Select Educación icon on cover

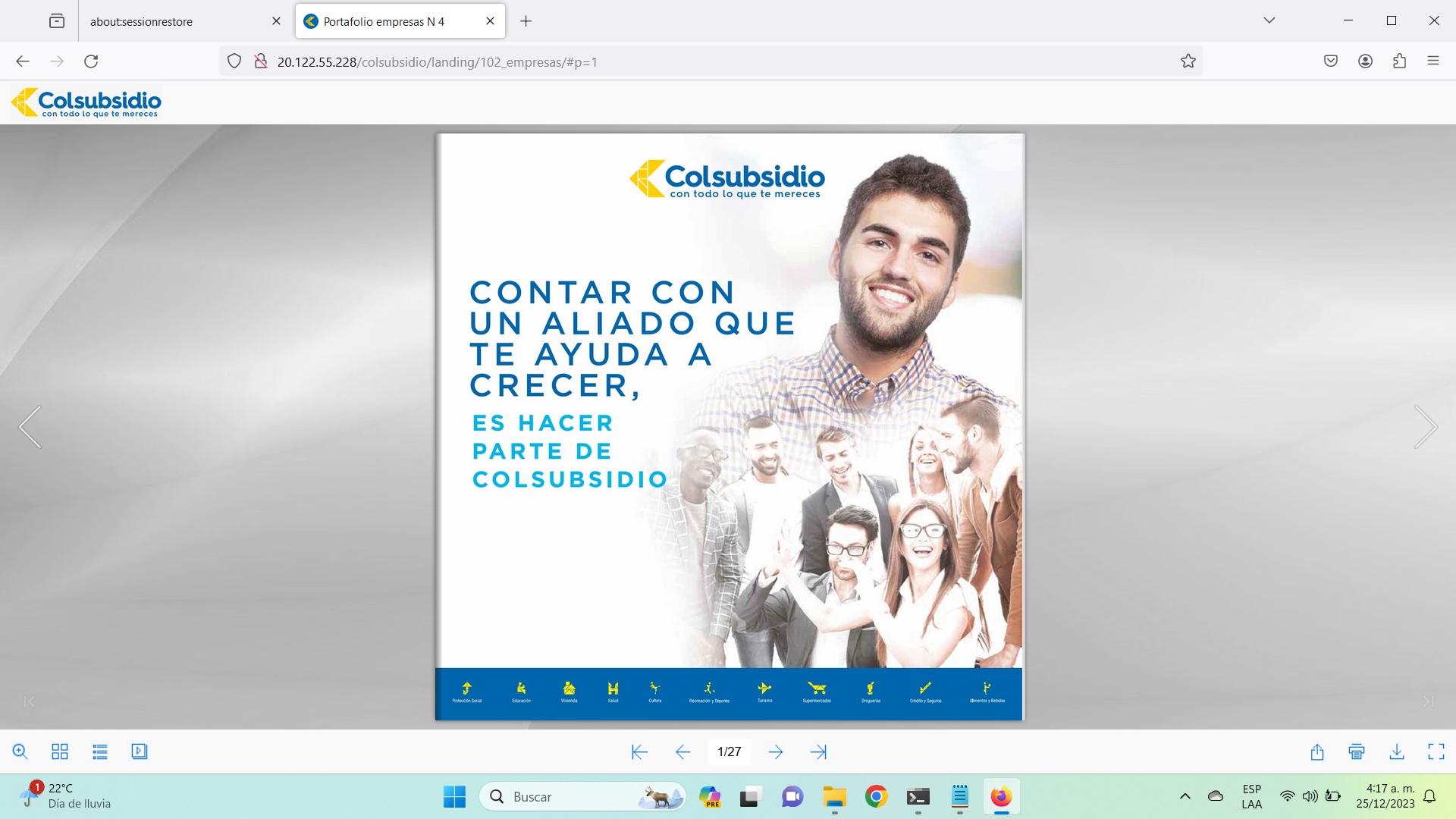click(521, 692)
